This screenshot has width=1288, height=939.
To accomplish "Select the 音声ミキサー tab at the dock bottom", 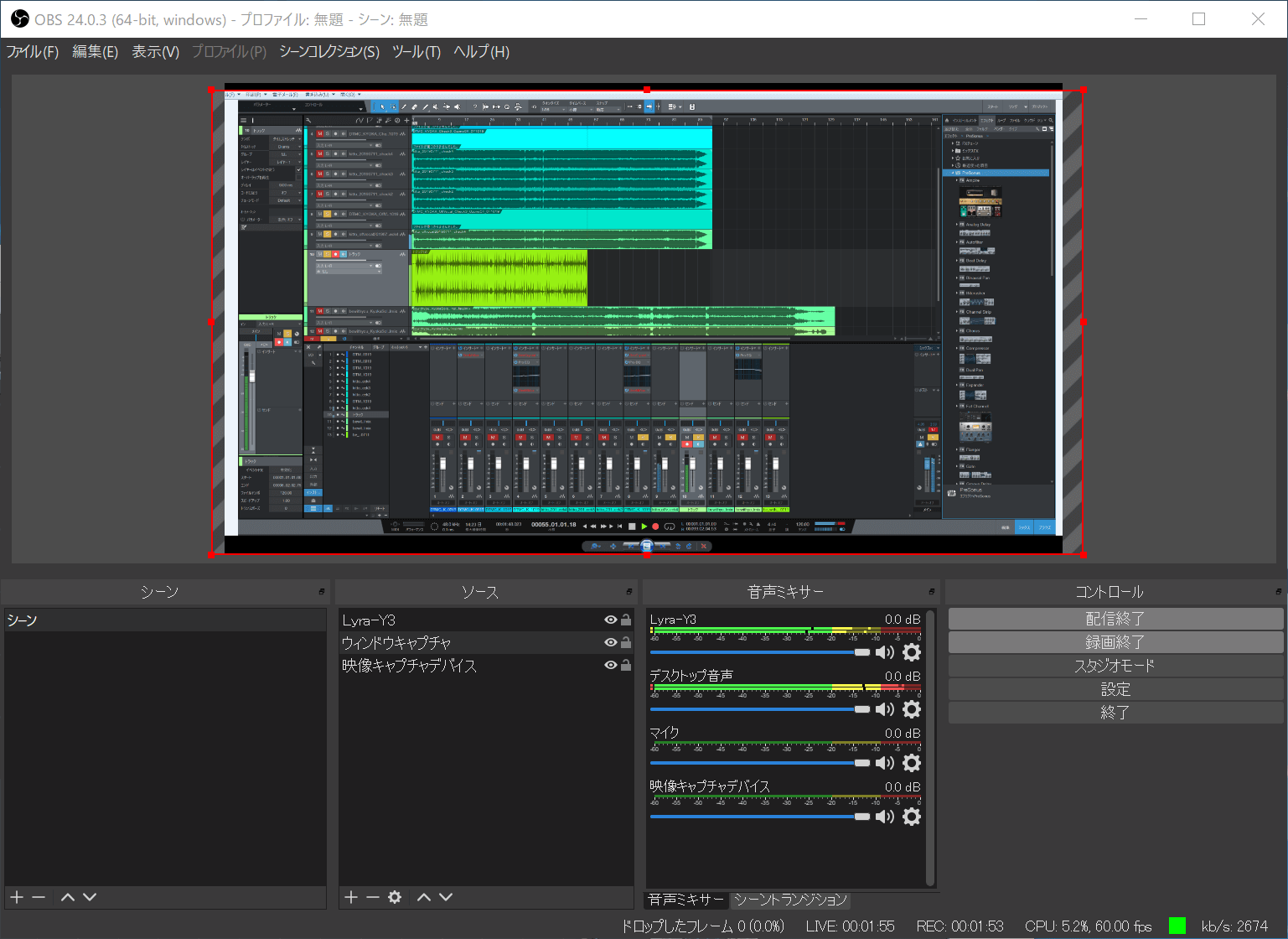I will tap(686, 900).
